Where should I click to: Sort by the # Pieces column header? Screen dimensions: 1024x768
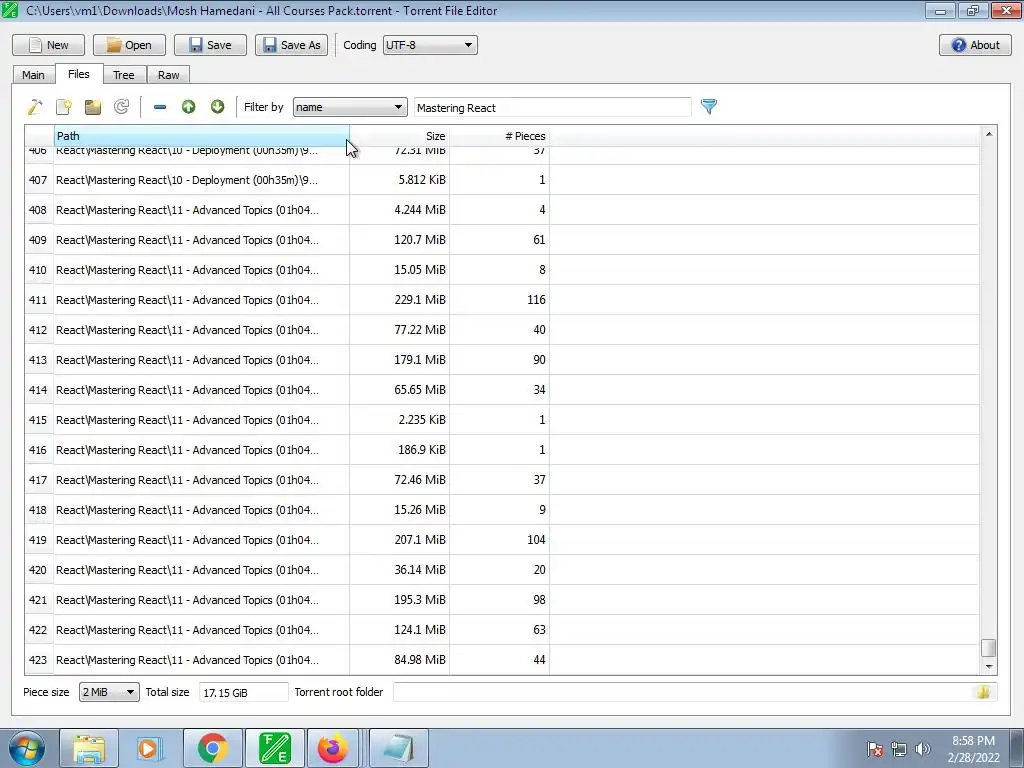[499, 136]
